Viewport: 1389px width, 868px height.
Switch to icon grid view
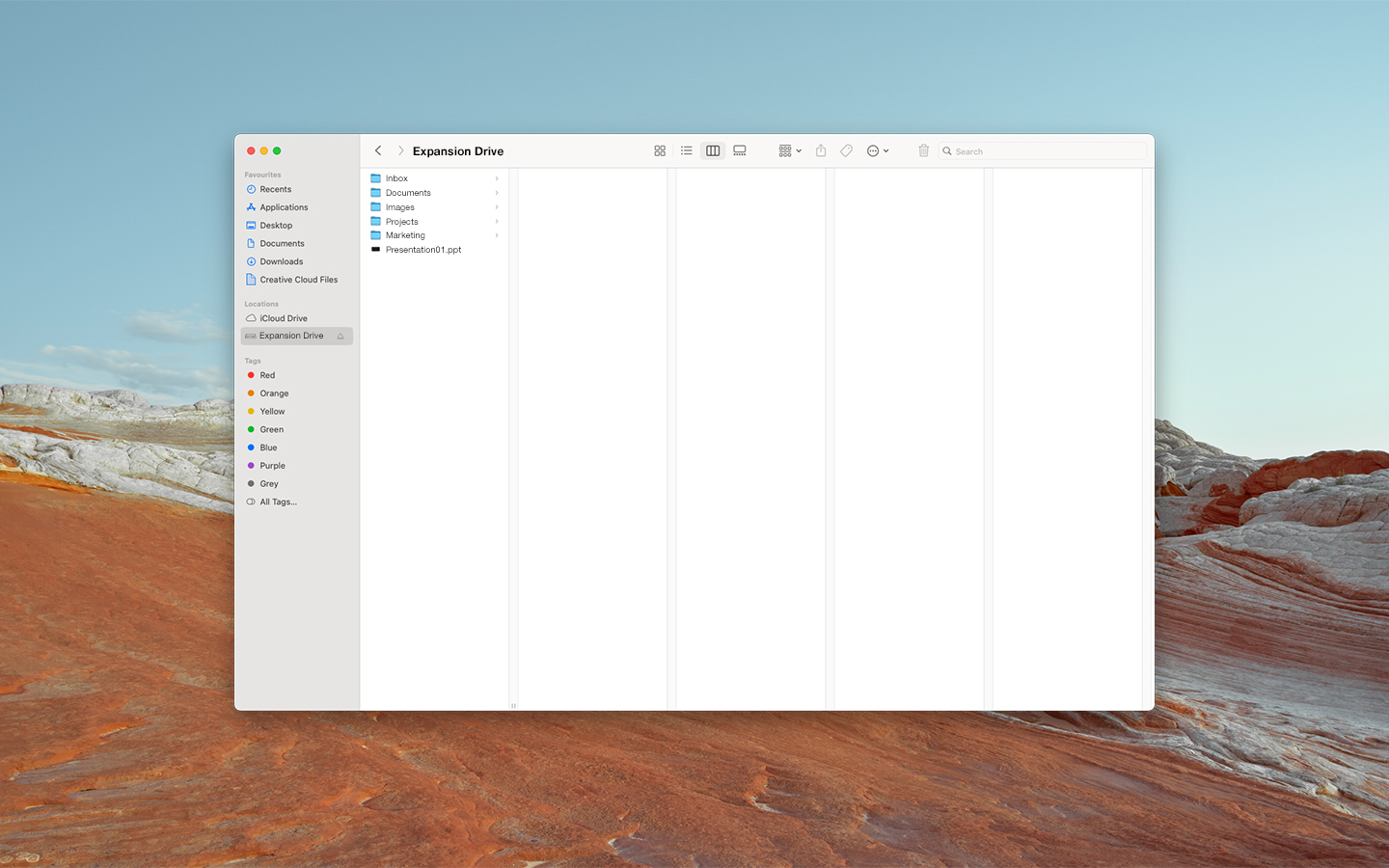(x=660, y=151)
